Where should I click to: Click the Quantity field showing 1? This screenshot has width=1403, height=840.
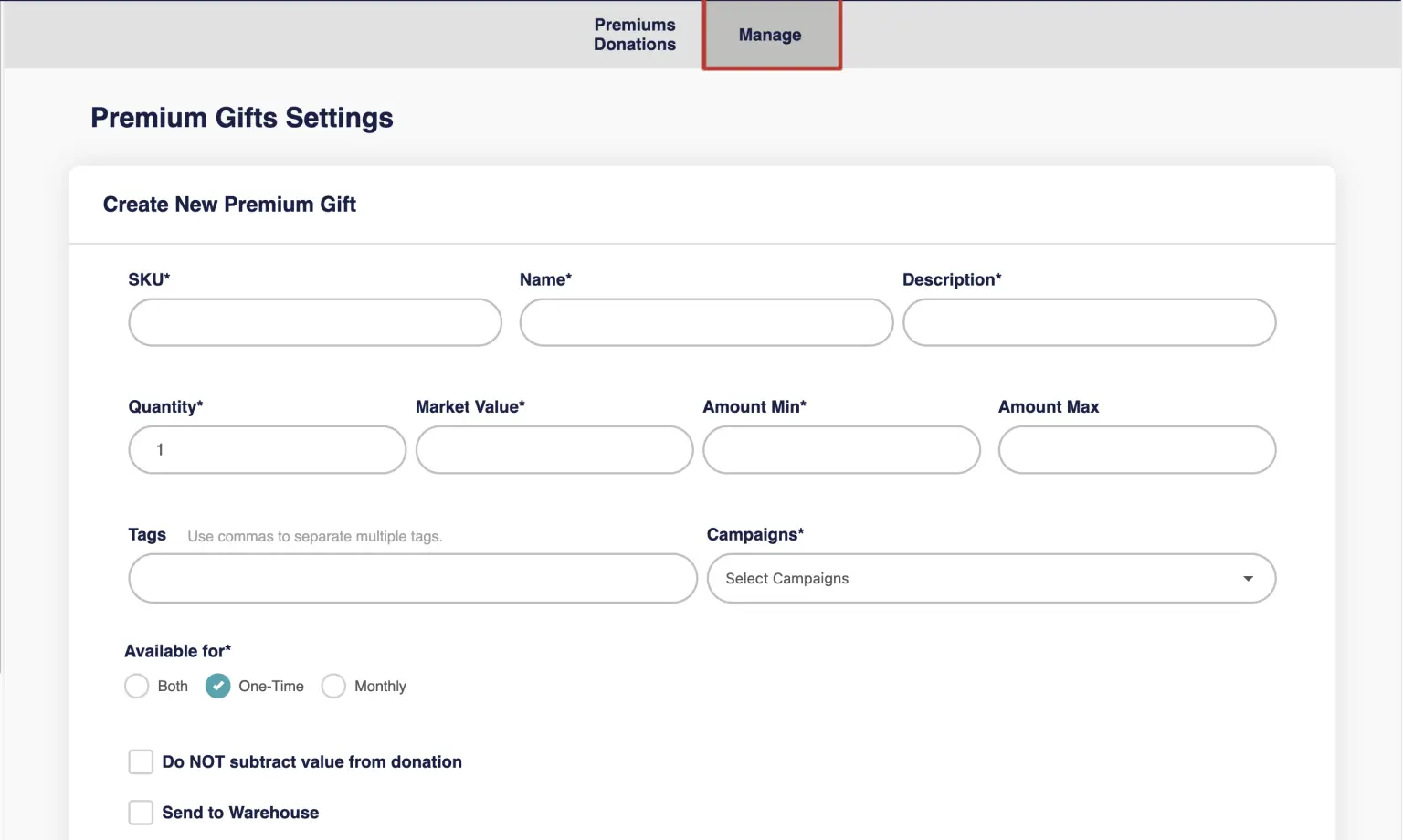click(267, 450)
